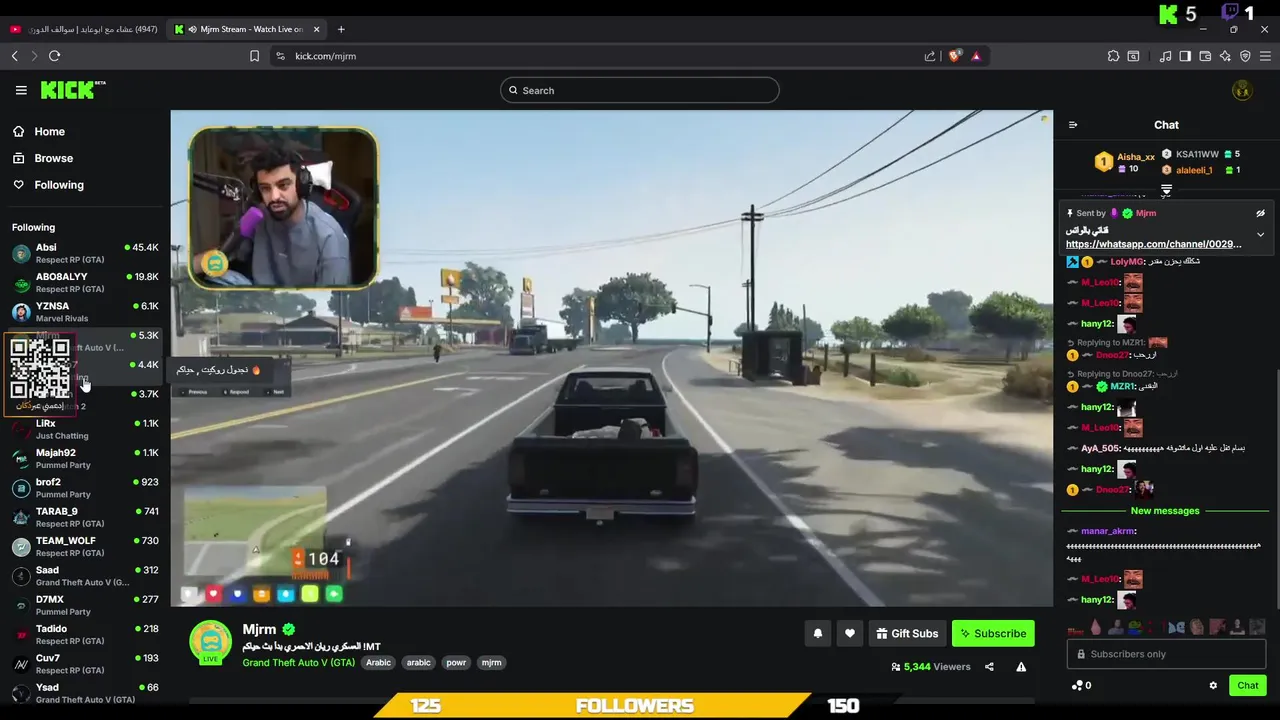Jump to New messages in chat
The width and height of the screenshot is (1280, 720).
1164,511
